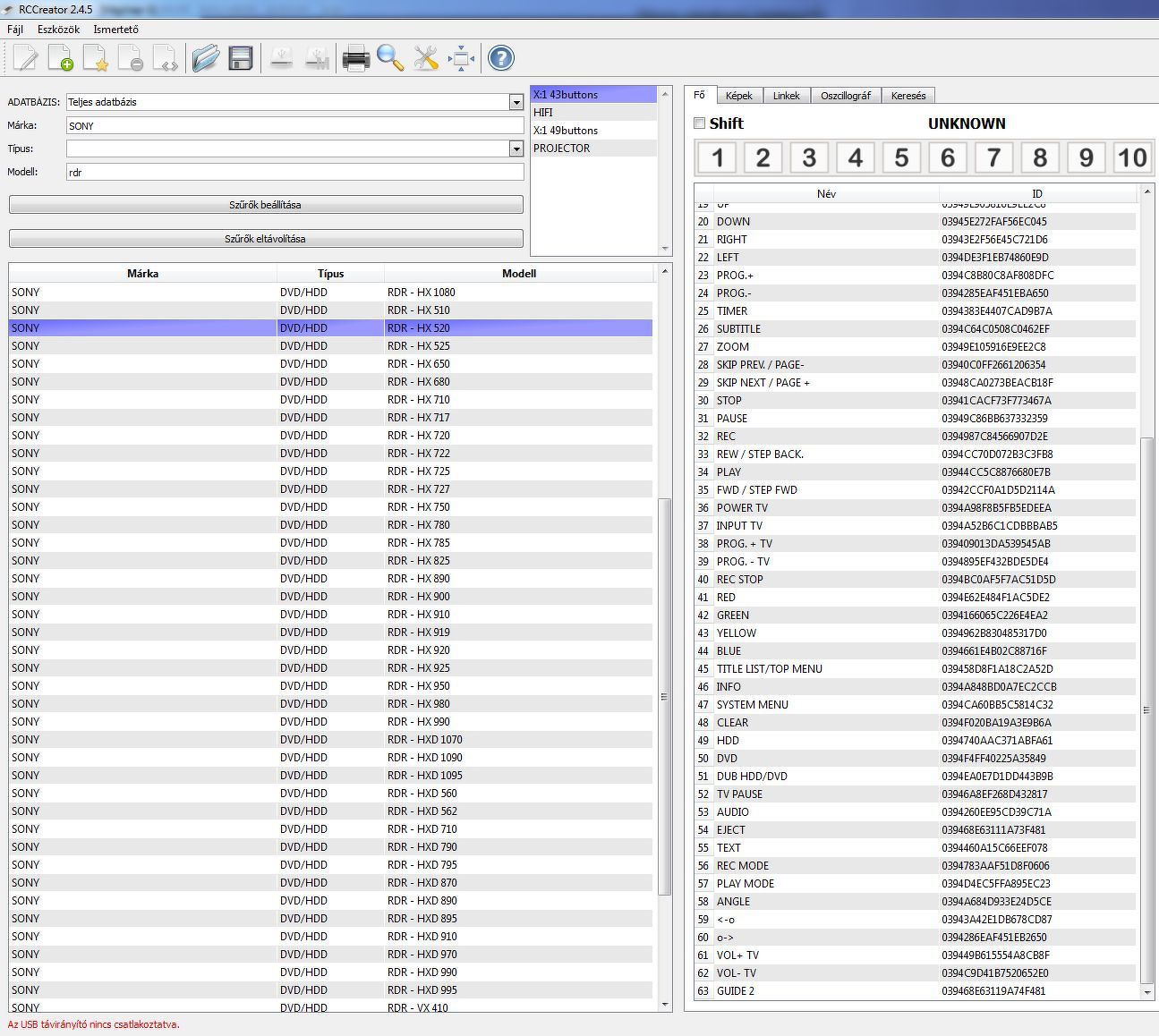Switch to the Keresés tab

[x=908, y=96]
